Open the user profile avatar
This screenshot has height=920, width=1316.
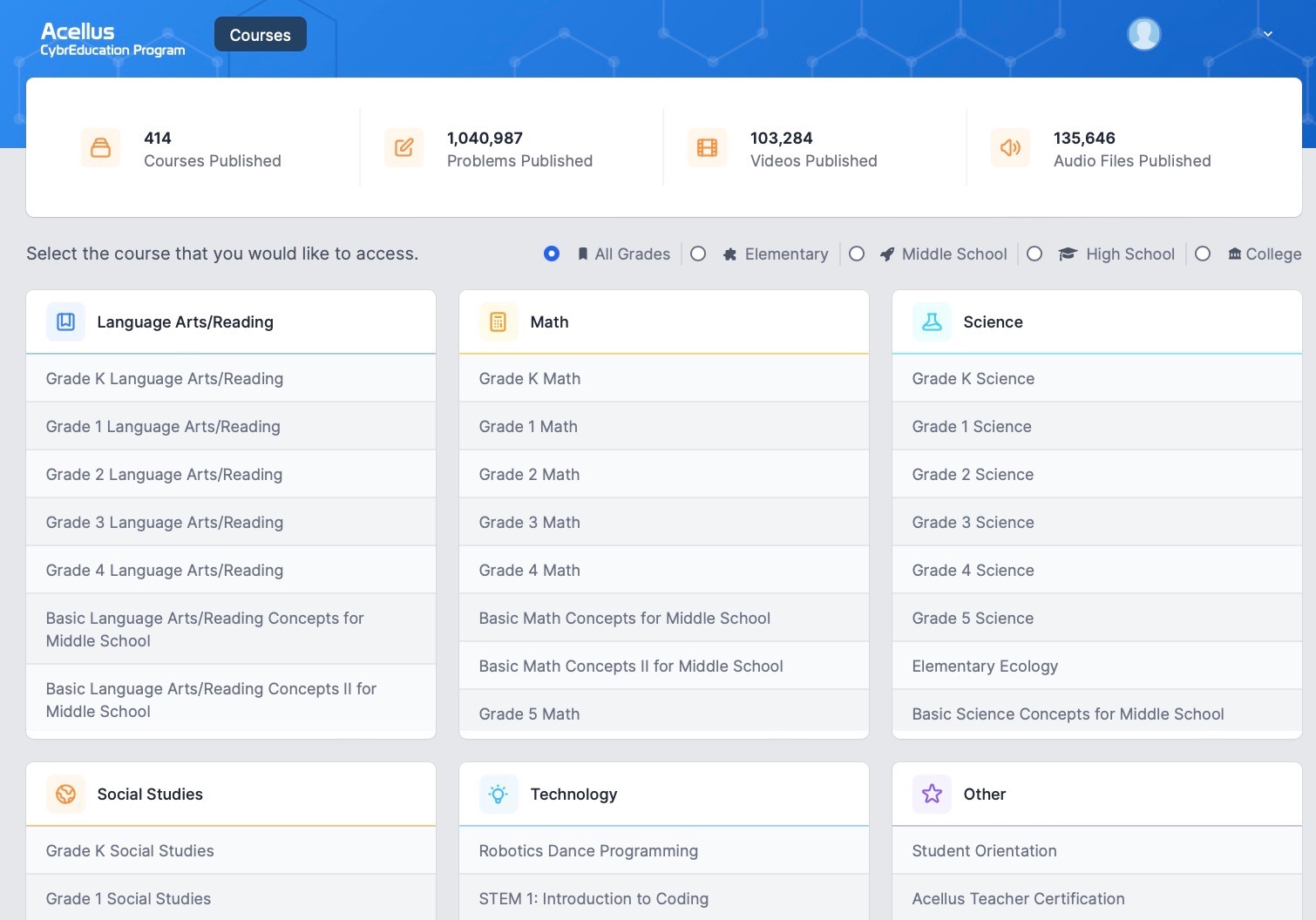coord(1143,34)
